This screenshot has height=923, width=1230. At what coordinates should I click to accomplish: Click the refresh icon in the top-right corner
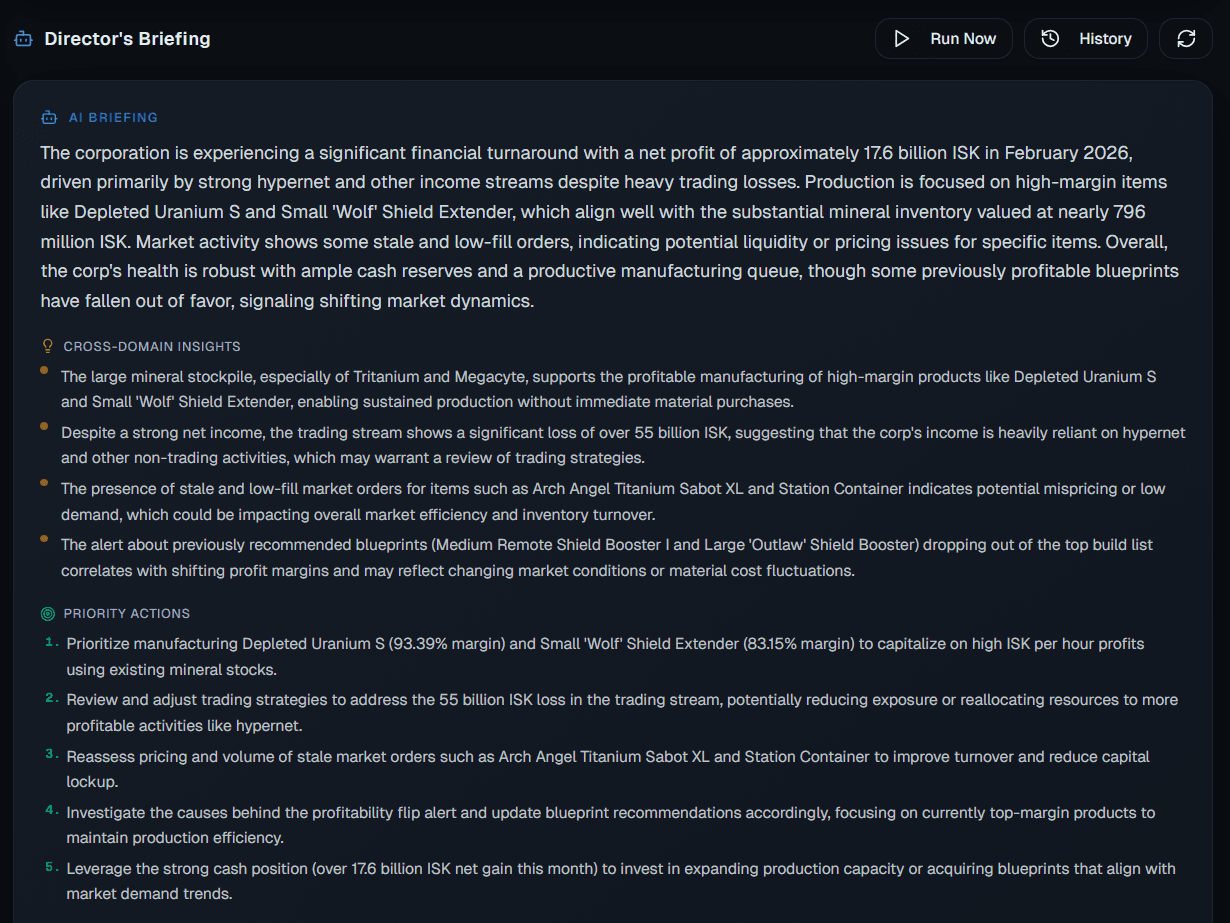pyautogui.click(x=1186, y=38)
